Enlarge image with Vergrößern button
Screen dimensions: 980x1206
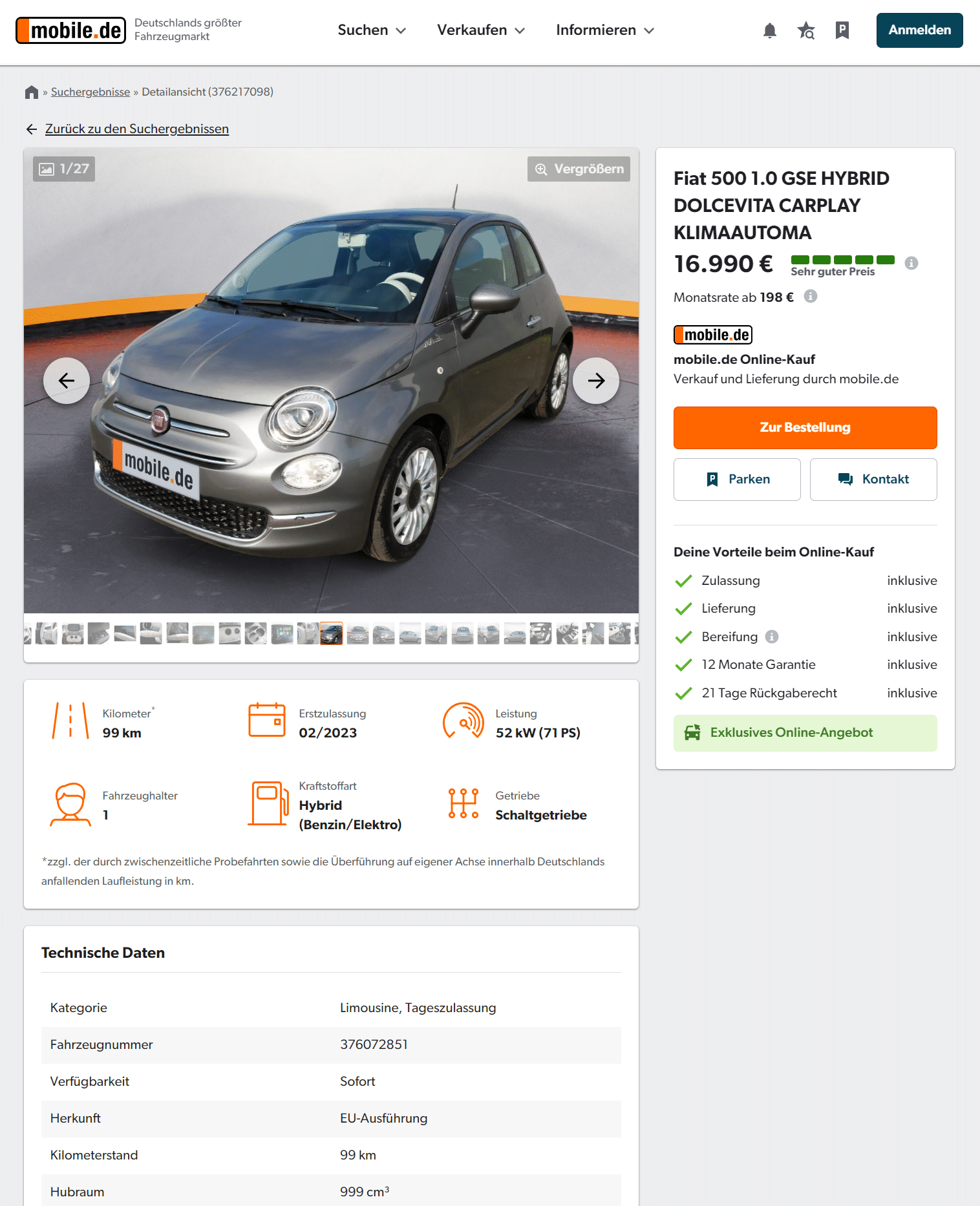point(579,169)
